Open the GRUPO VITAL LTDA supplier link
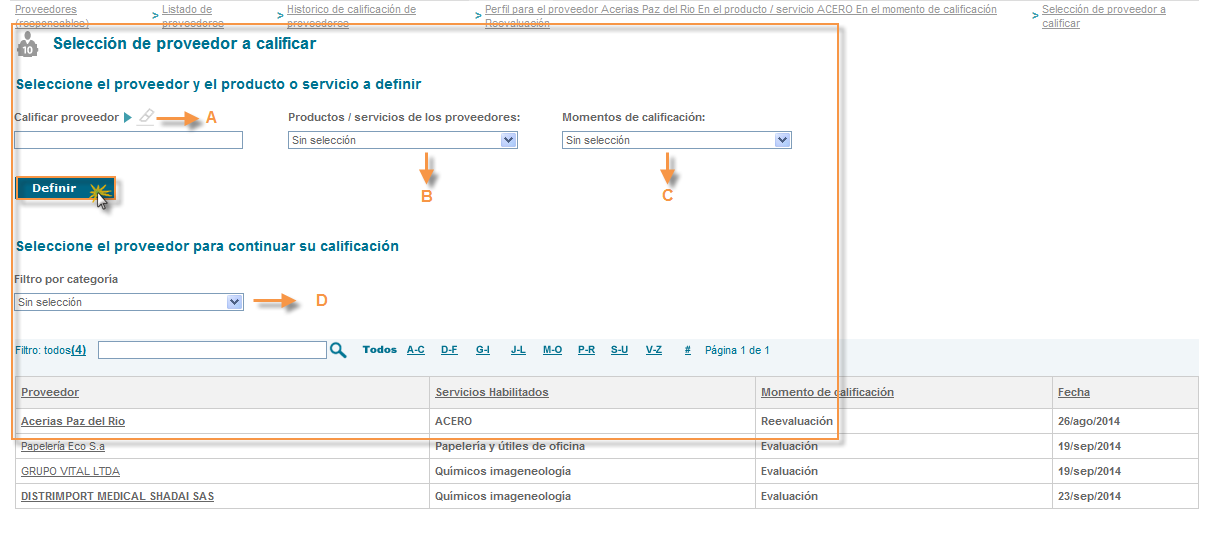This screenshot has height=552, width=1207. tap(70, 471)
